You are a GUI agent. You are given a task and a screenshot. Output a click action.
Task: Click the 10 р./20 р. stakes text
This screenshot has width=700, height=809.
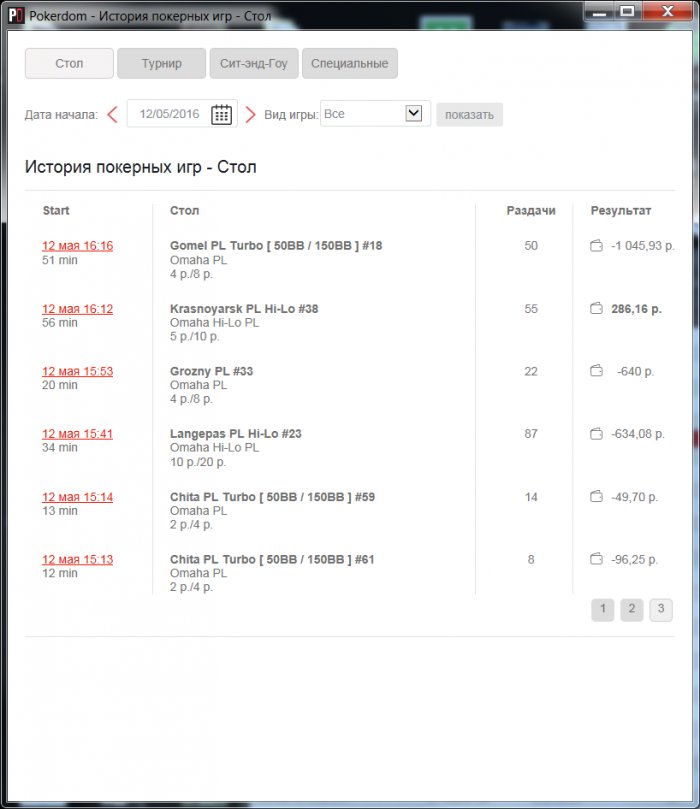(198, 462)
